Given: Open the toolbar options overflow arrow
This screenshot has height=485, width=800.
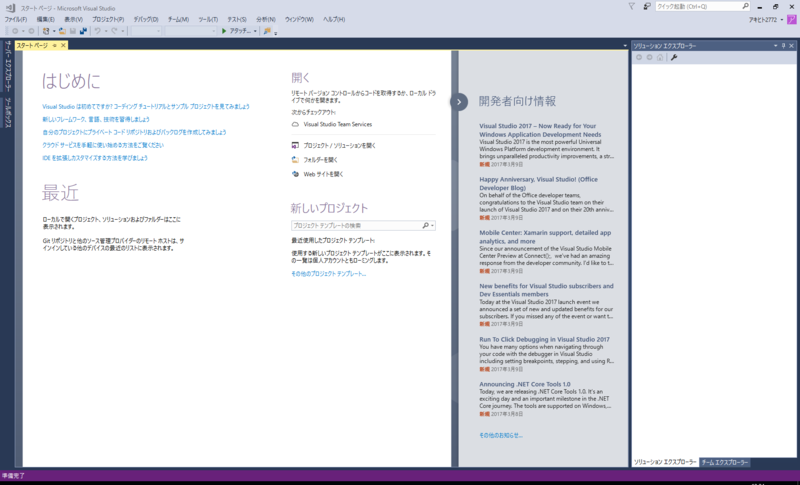Looking at the screenshot, I should (x=276, y=33).
